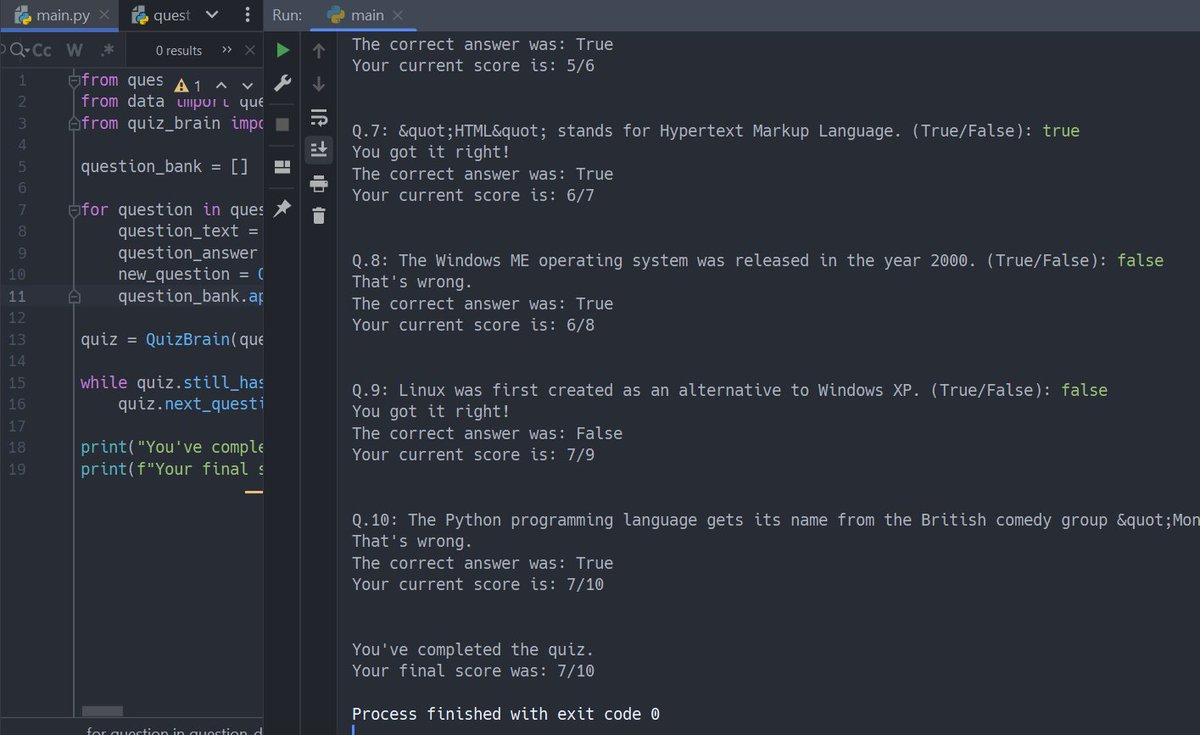
Task: Click 'while quiz.still_has' code line
Action: (x=171, y=383)
